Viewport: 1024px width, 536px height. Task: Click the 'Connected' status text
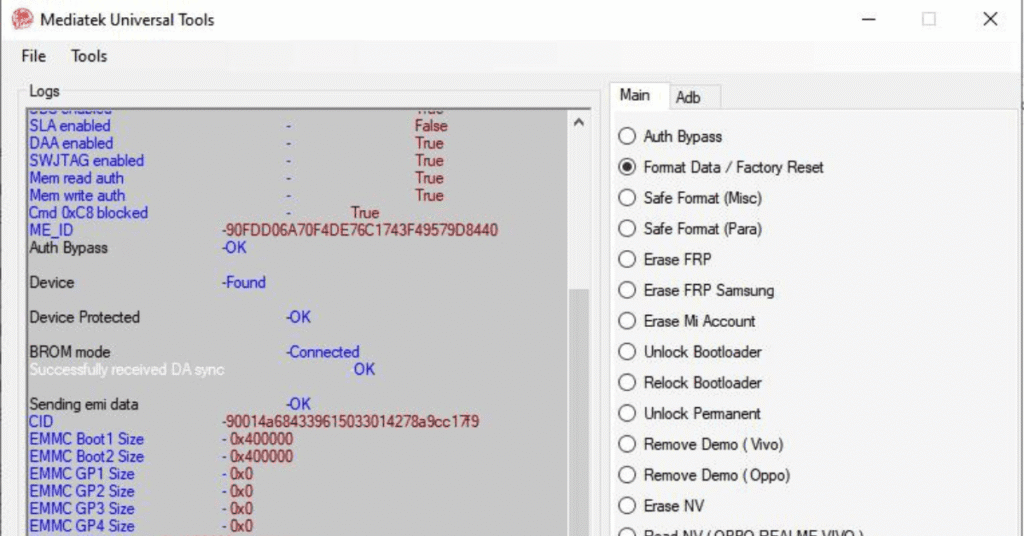(323, 351)
